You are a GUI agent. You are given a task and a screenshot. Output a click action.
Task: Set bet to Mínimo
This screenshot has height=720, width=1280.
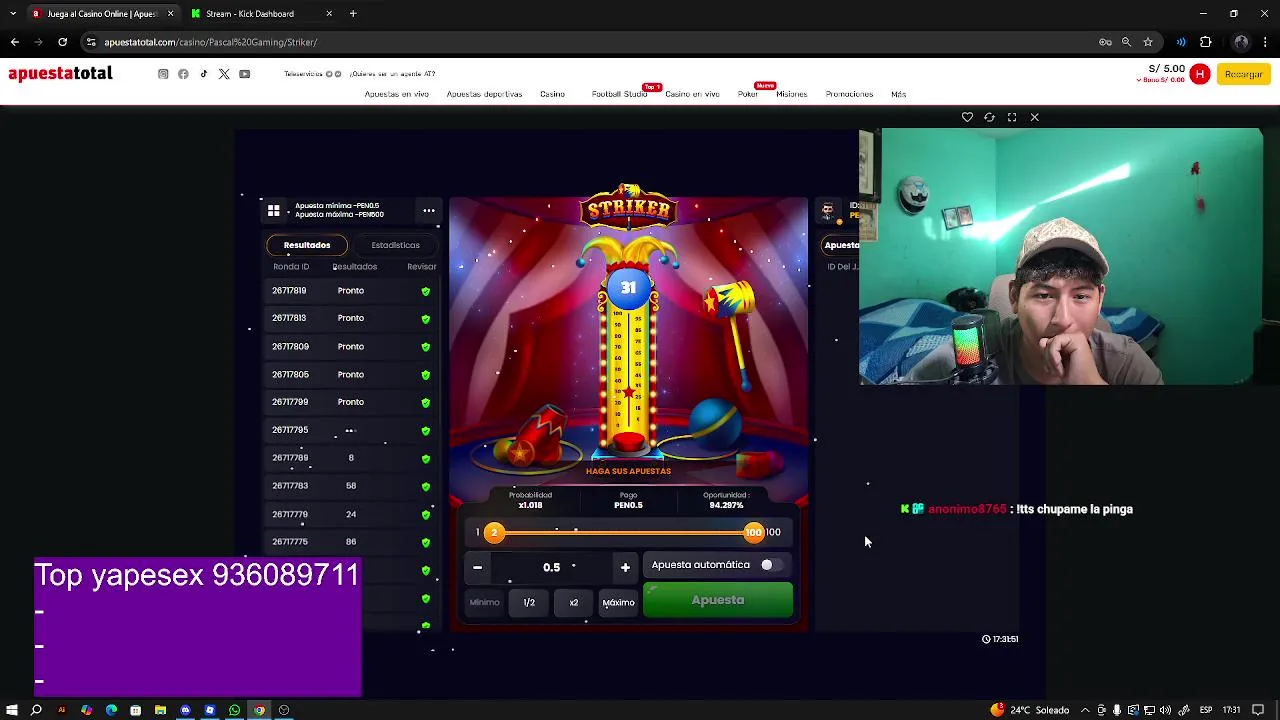tap(484, 602)
